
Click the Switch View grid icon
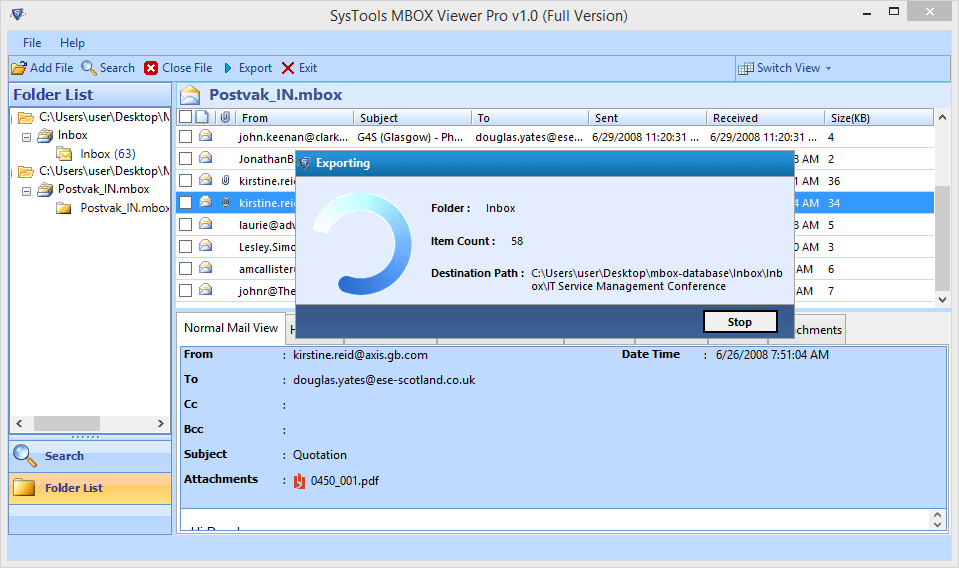point(746,68)
